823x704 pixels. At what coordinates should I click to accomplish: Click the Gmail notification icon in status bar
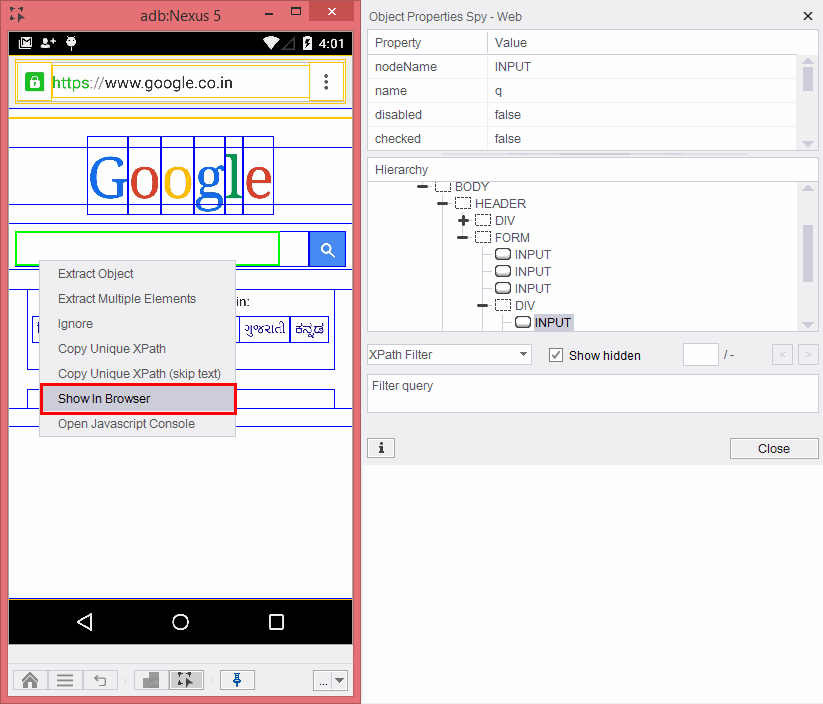point(25,43)
